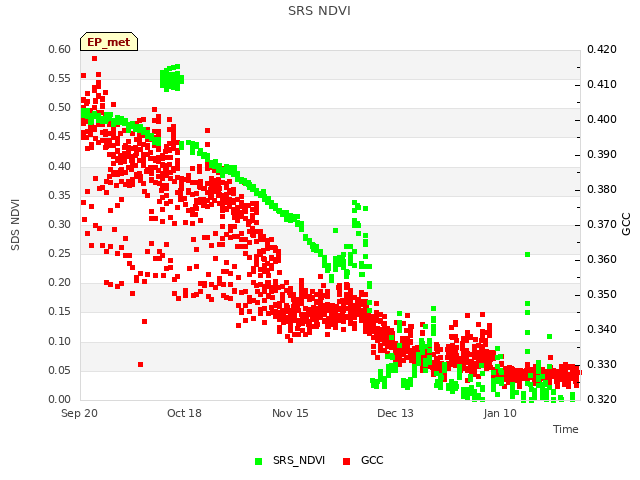Click the Sep 20 date tick label
640x480 pixels.
pyautogui.click(x=79, y=413)
